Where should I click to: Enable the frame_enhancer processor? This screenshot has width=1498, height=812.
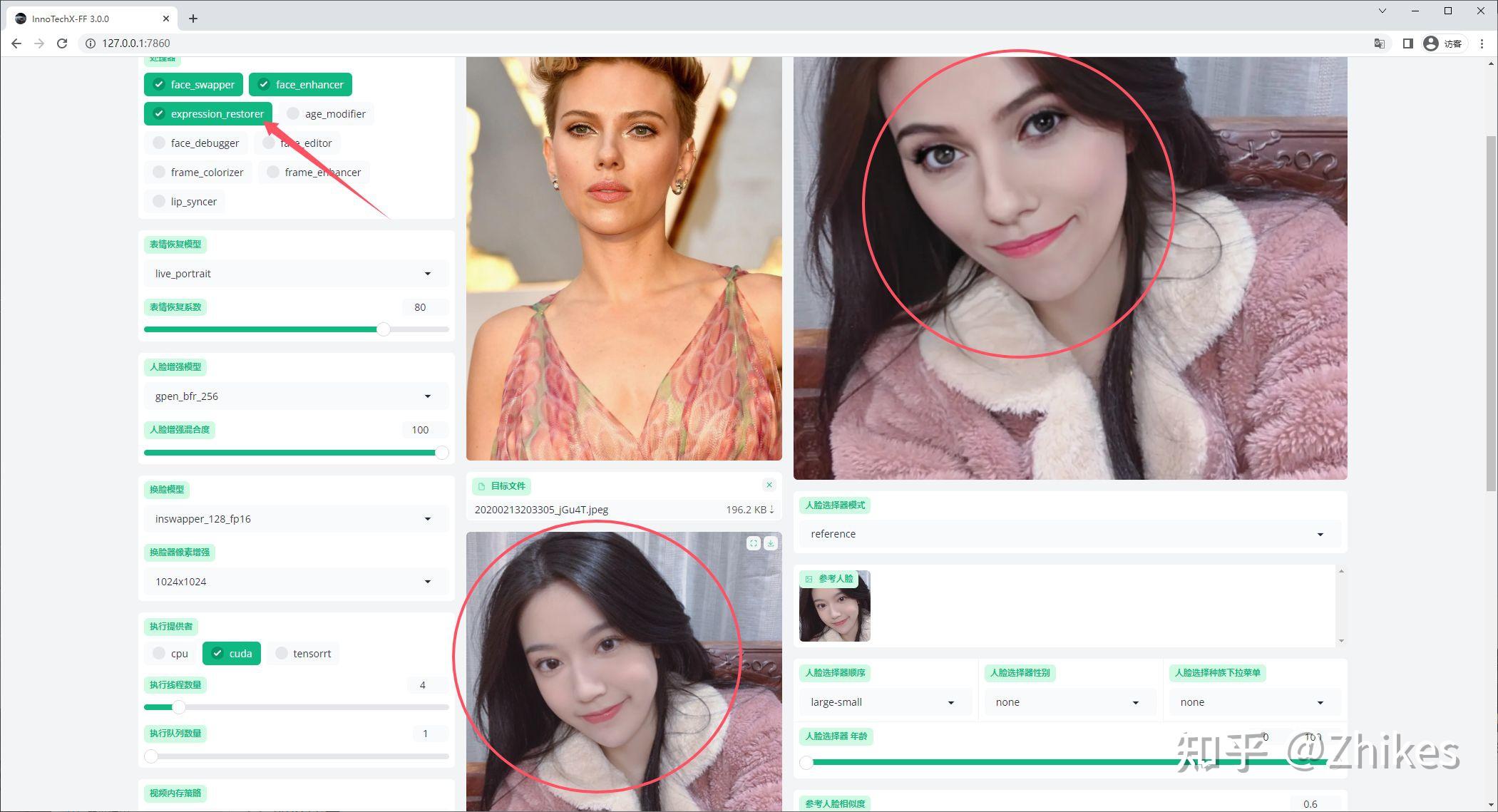tap(314, 172)
